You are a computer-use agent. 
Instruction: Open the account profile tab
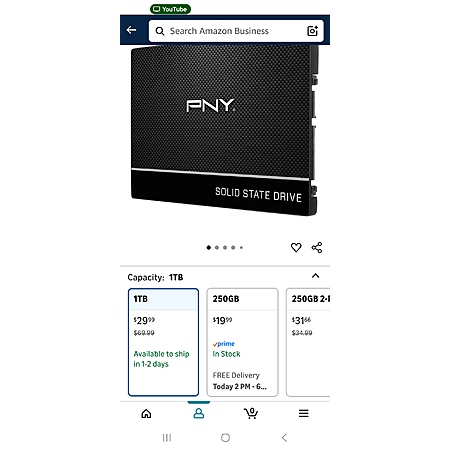[199, 413]
